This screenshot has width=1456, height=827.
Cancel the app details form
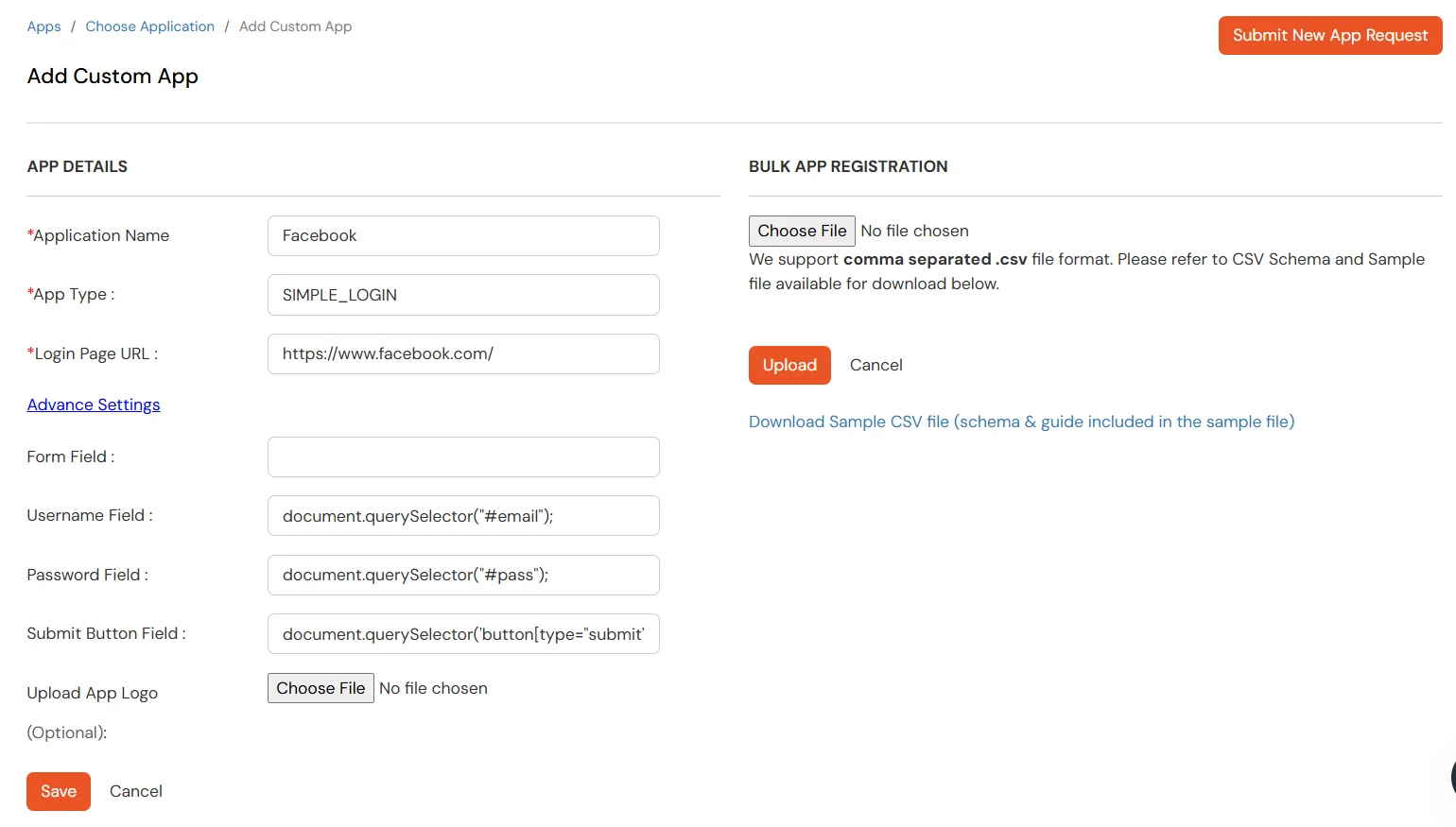tap(136, 791)
